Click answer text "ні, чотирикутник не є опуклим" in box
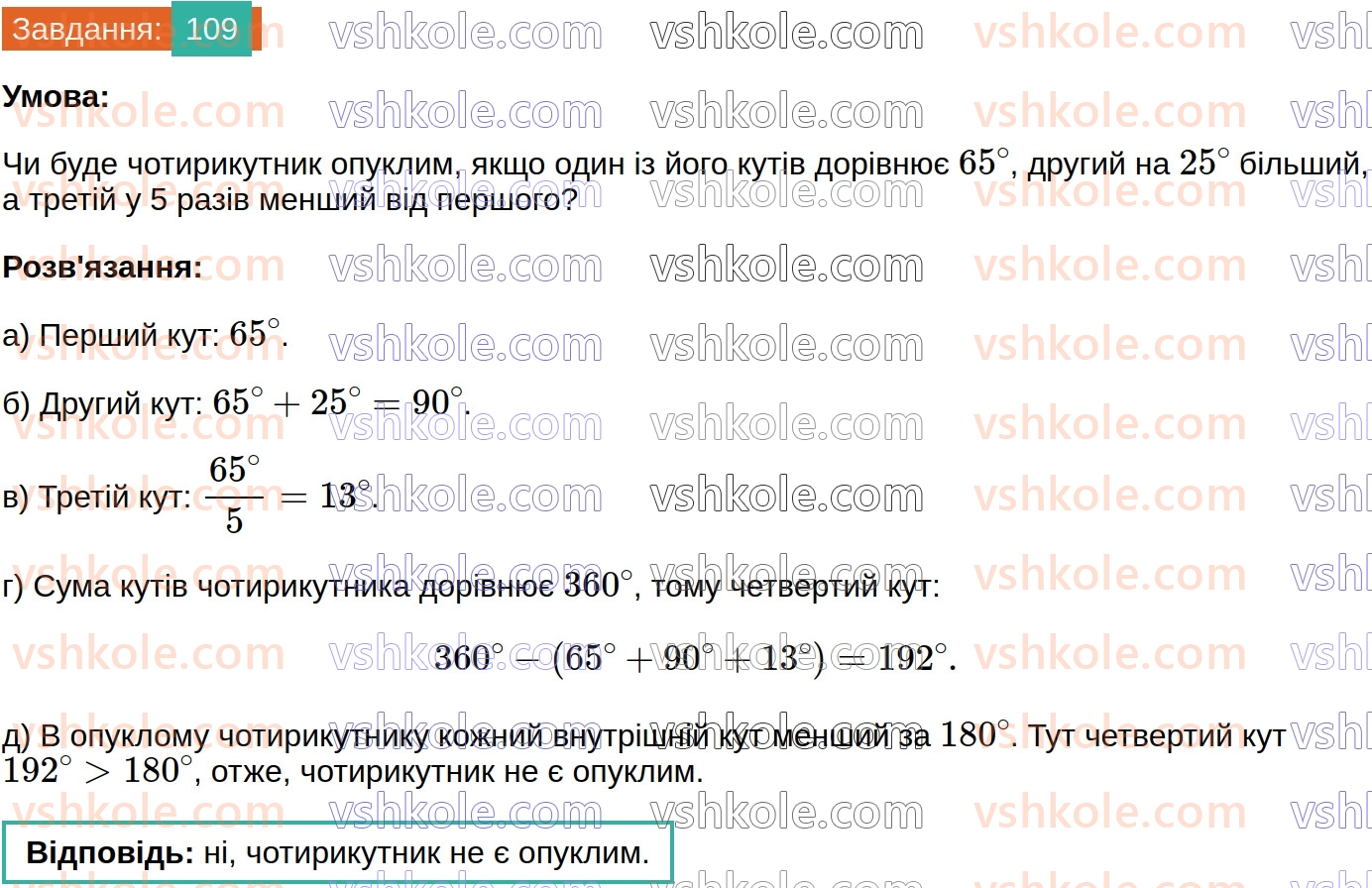The width and height of the screenshot is (1372, 888). pos(426,853)
